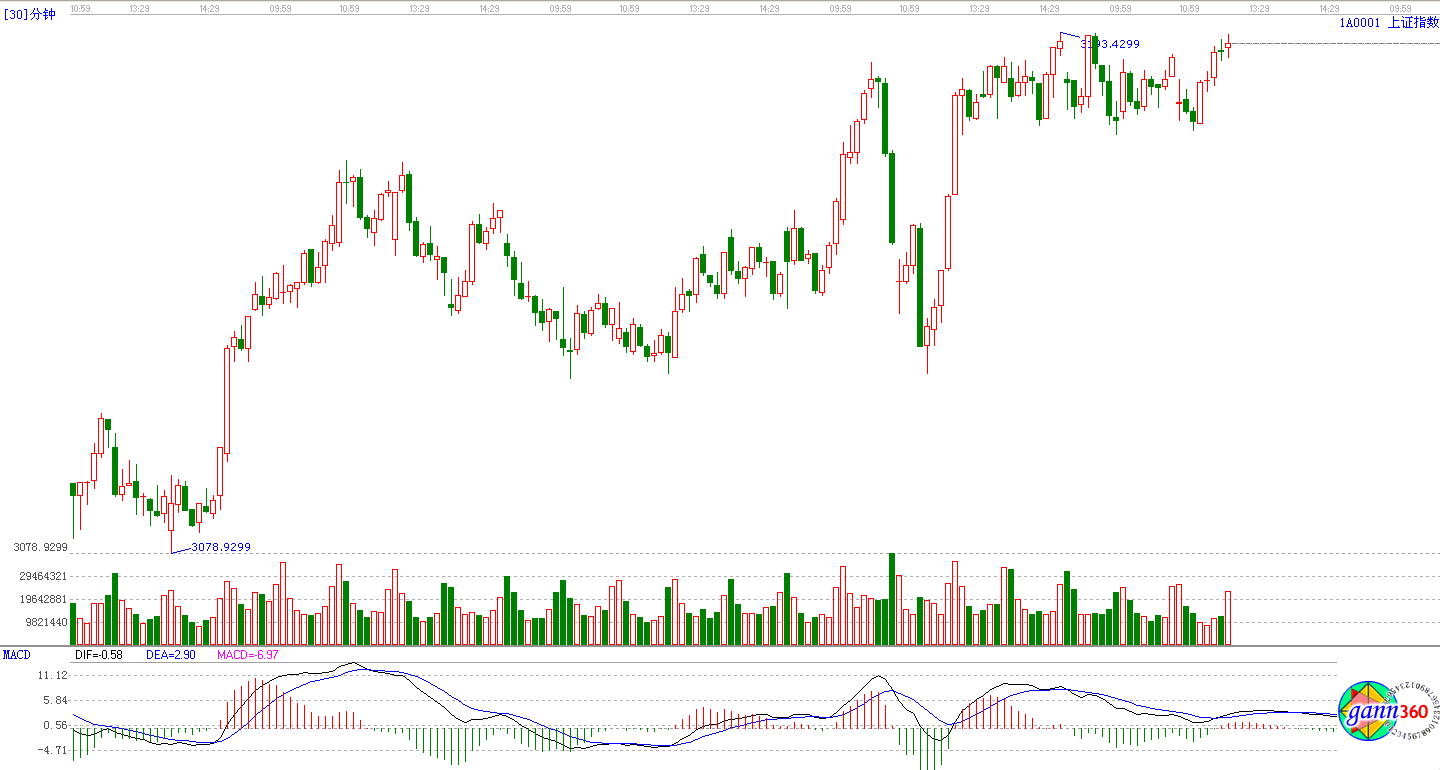The height and width of the screenshot is (770, 1440).
Task: Click the DIF=0.58 indicator value
Action: [x=99, y=654]
